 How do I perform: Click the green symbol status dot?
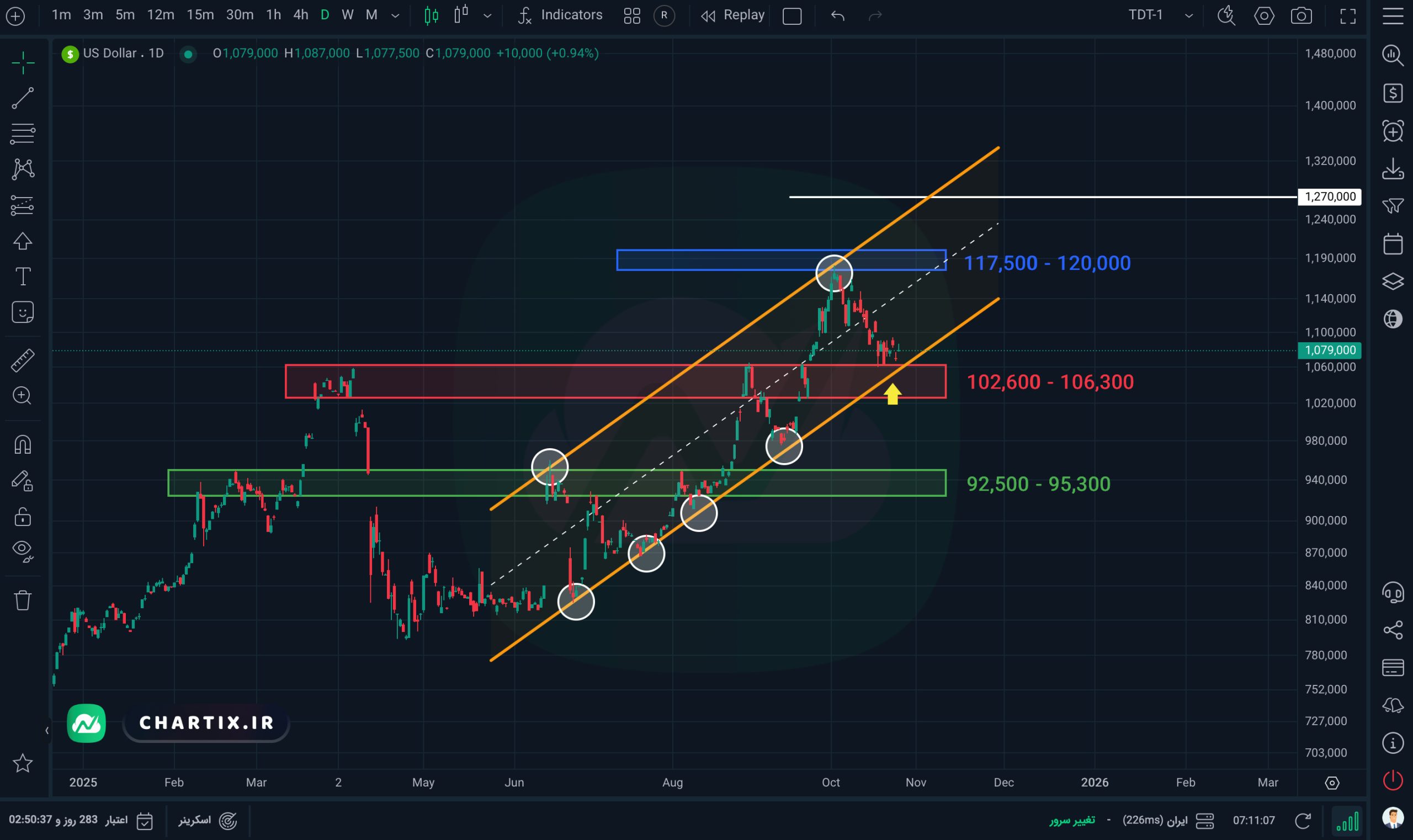coord(188,54)
